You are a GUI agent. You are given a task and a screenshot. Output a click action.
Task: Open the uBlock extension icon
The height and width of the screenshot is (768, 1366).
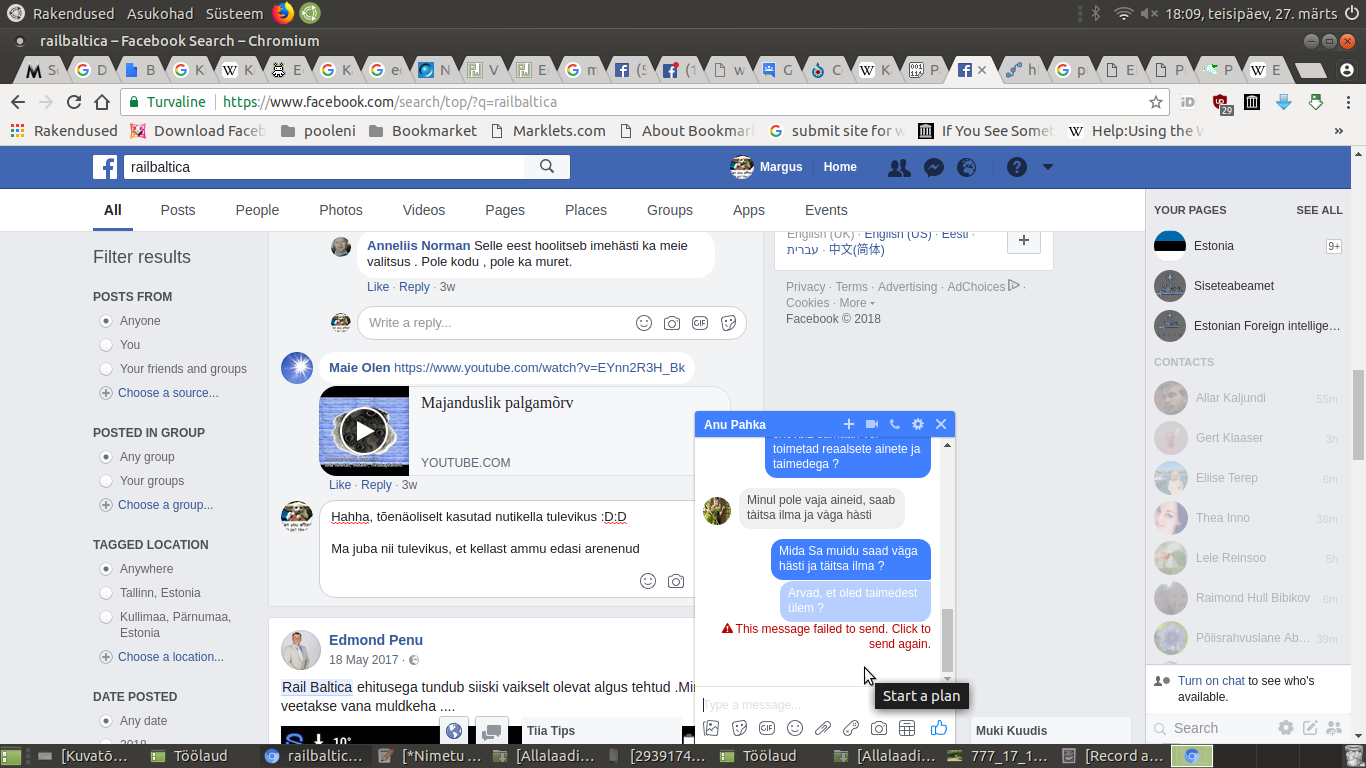(1221, 102)
